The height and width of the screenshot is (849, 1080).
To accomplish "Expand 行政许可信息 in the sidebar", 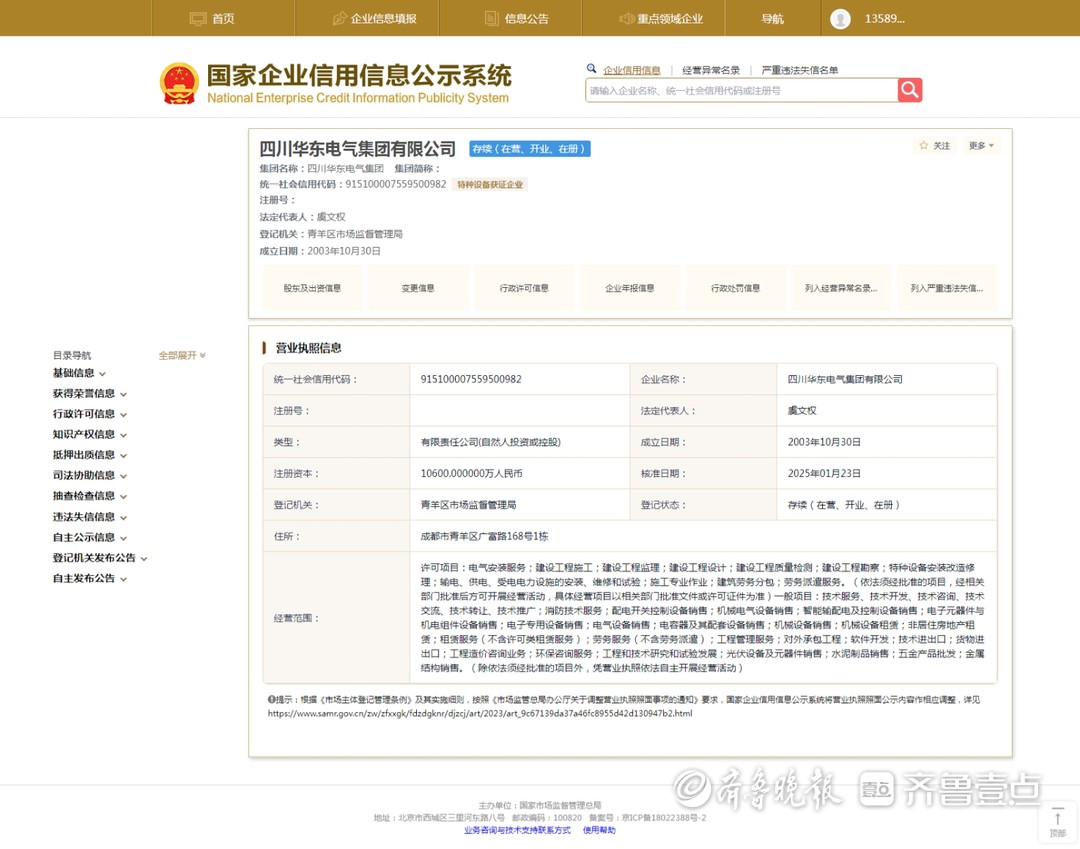I will [x=90, y=414].
